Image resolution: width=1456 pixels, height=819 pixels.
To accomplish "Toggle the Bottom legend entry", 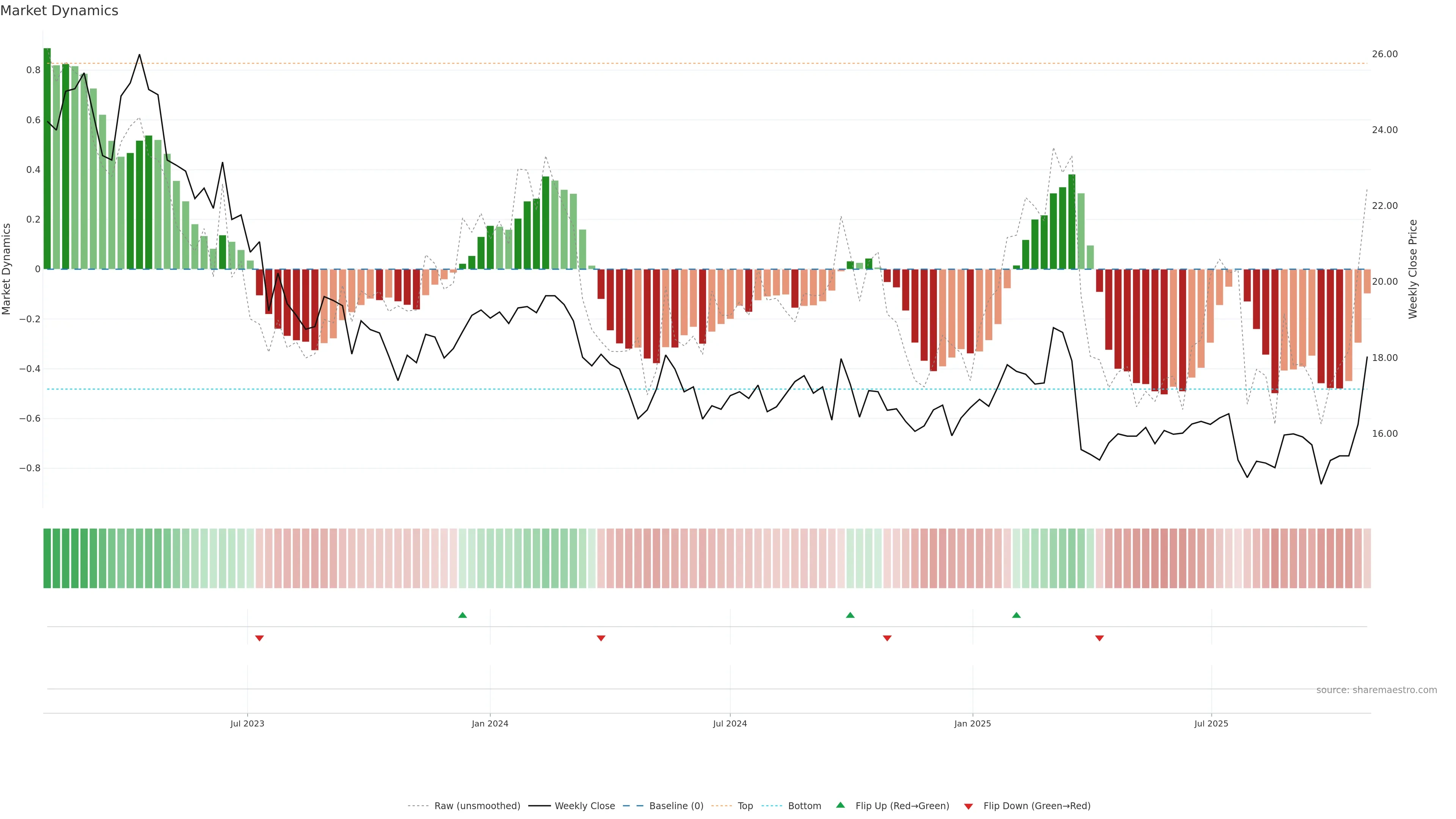I will pyautogui.click(x=804, y=806).
